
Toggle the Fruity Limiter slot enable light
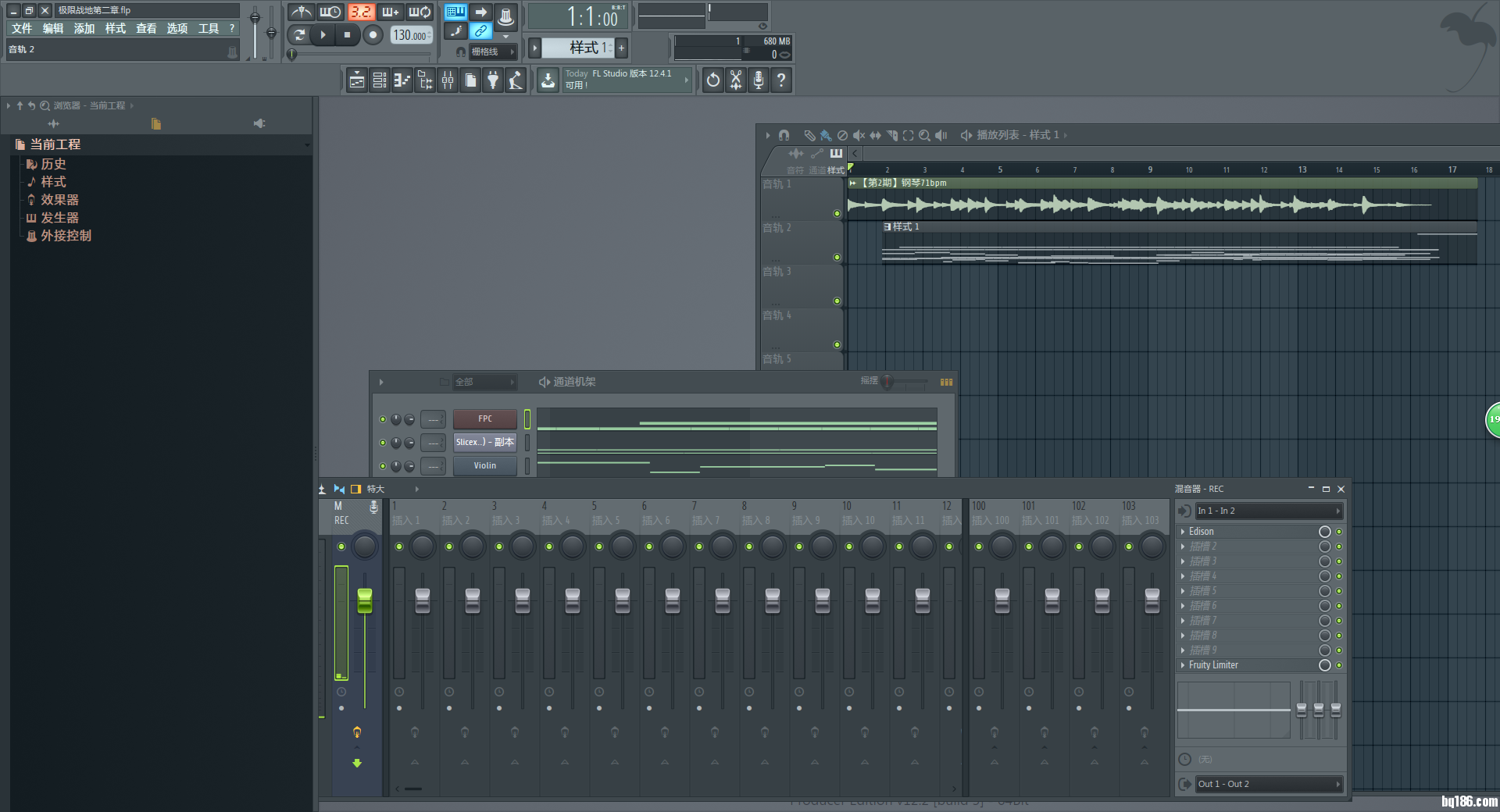click(1339, 665)
